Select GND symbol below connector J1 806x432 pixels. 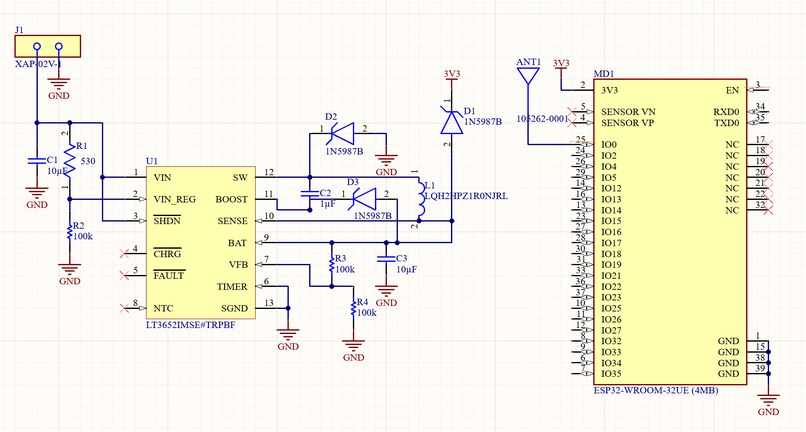59,88
